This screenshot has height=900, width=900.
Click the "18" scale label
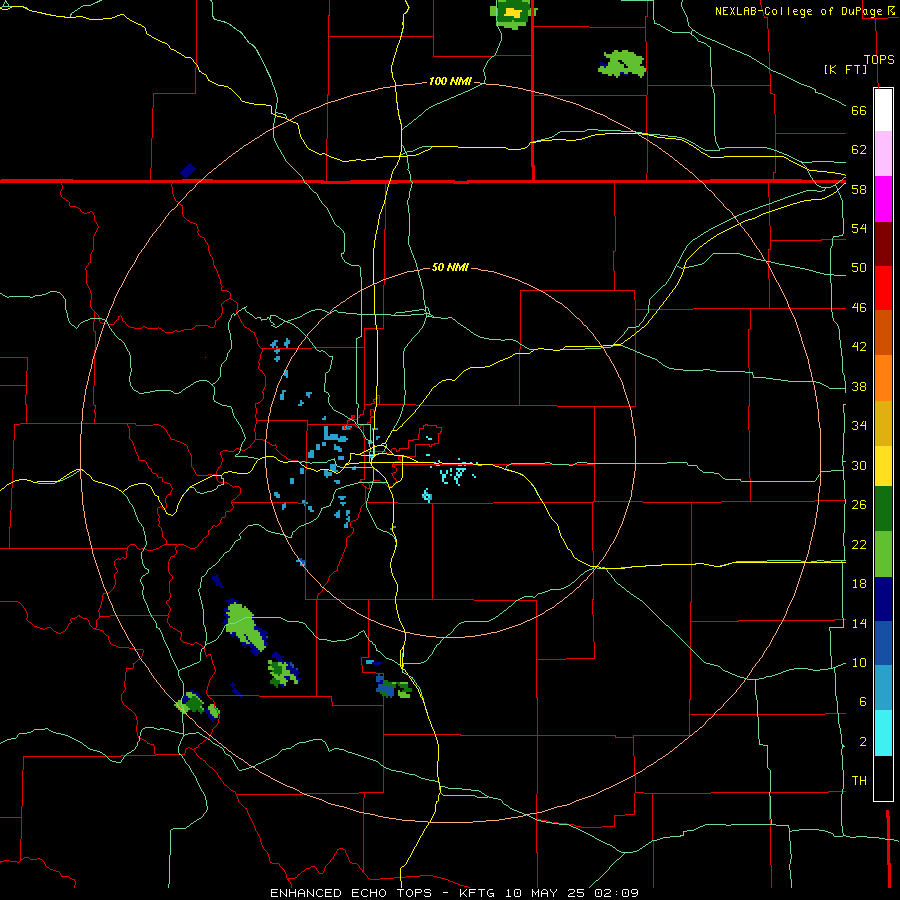pos(859,584)
